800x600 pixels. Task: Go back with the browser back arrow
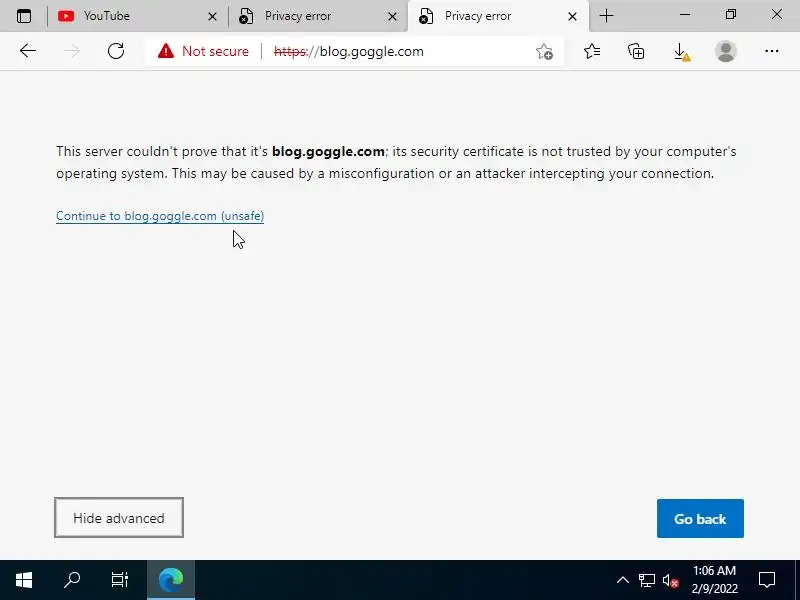[x=28, y=51]
